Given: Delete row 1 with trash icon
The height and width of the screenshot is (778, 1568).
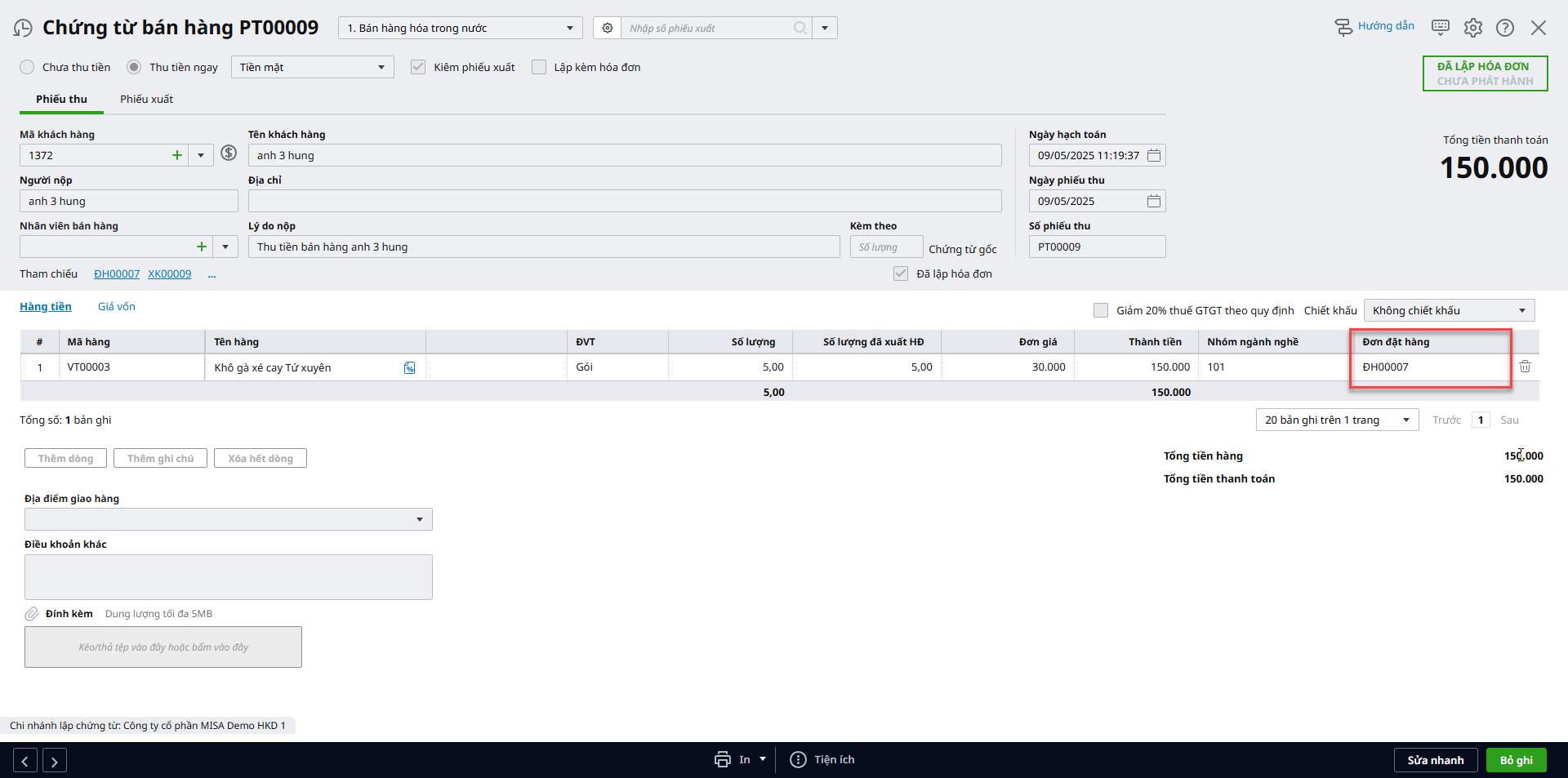Looking at the screenshot, I should 1525,367.
